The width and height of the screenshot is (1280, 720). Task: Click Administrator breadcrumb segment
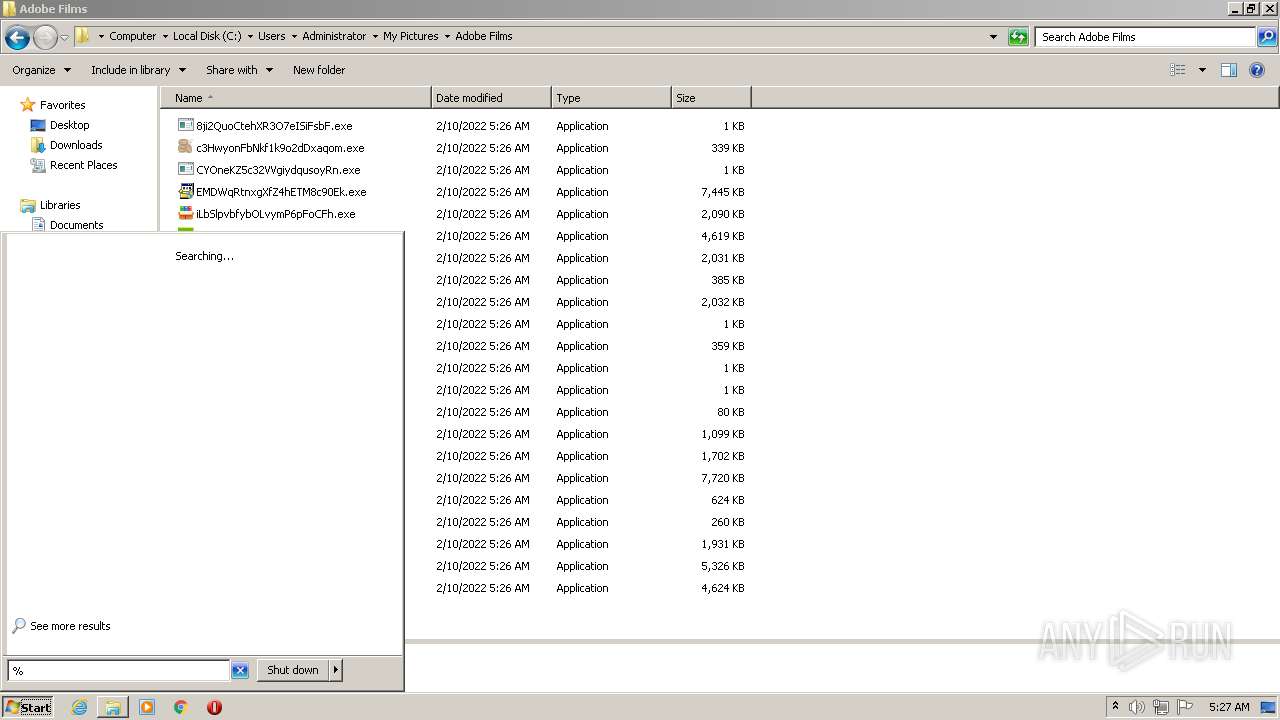click(334, 36)
